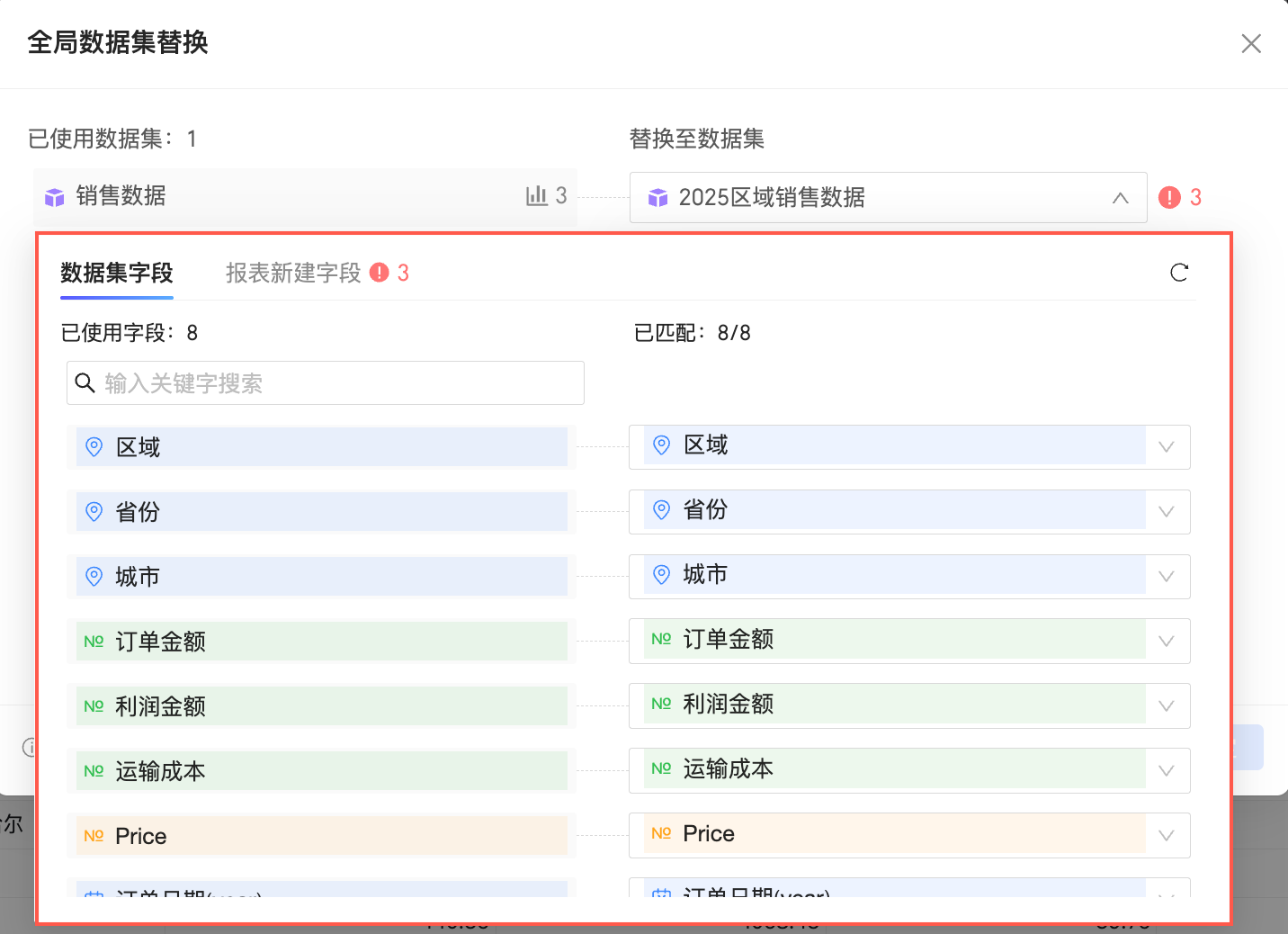Click the refresh icon in fields panel
The image size is (1288, 934).
[x=1179, y=273]
